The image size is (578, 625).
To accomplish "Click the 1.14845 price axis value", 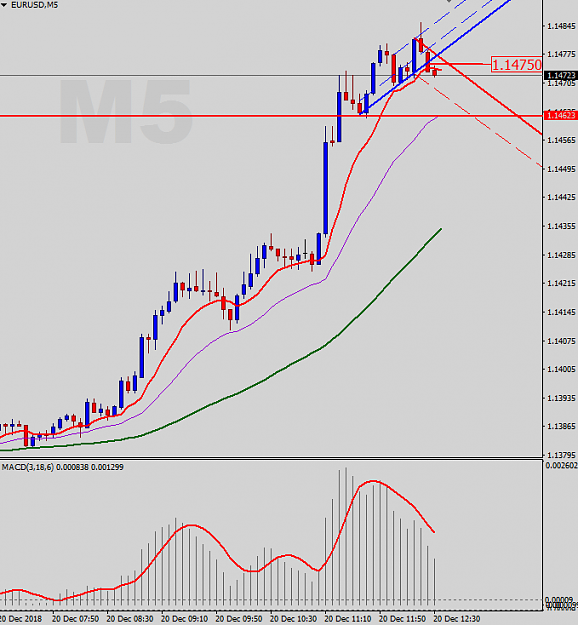I will [562, 26].
